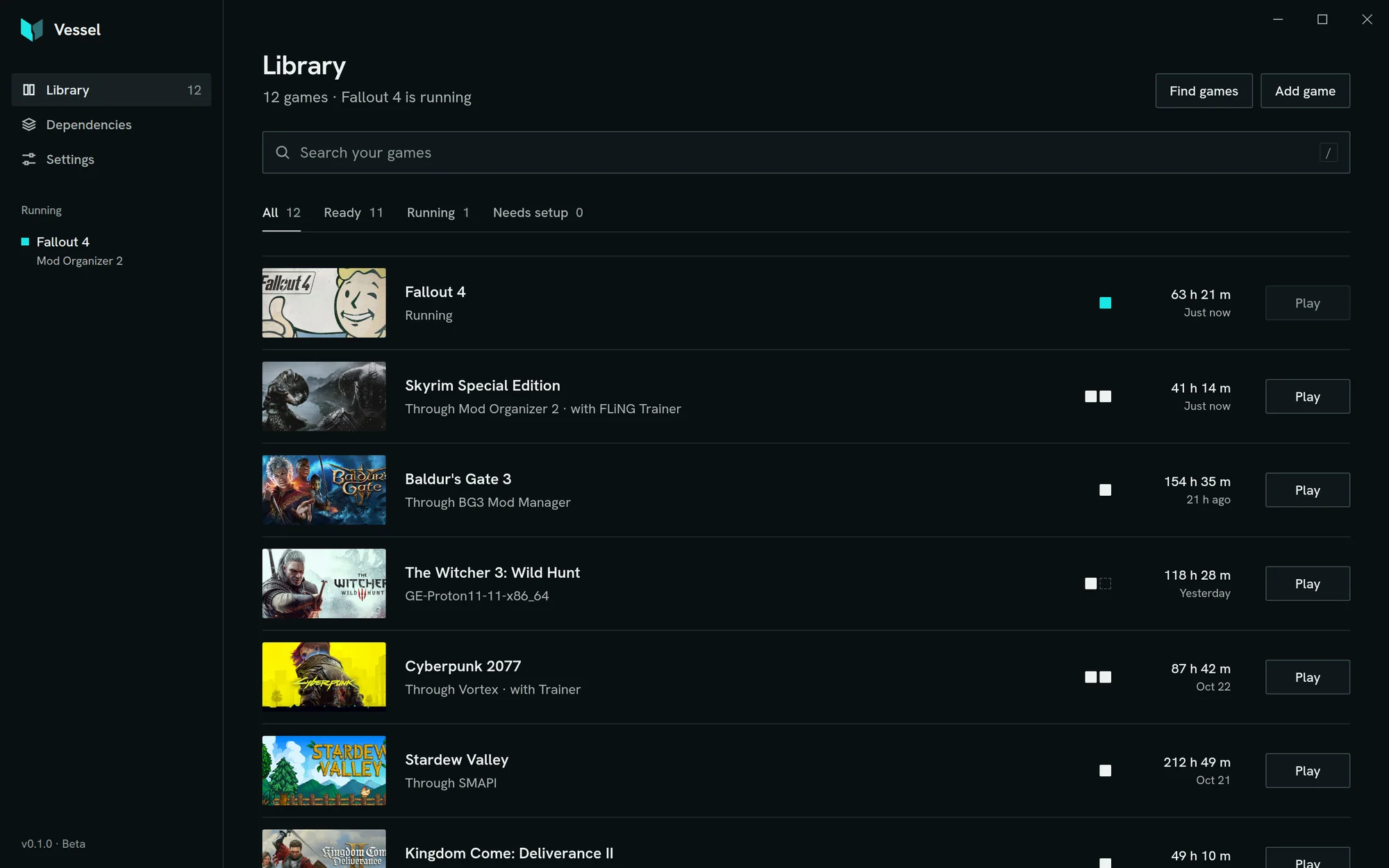Click the Kingdom Come: Deliverance II title
Viewport: 1389px width, 868px height.
509,853
